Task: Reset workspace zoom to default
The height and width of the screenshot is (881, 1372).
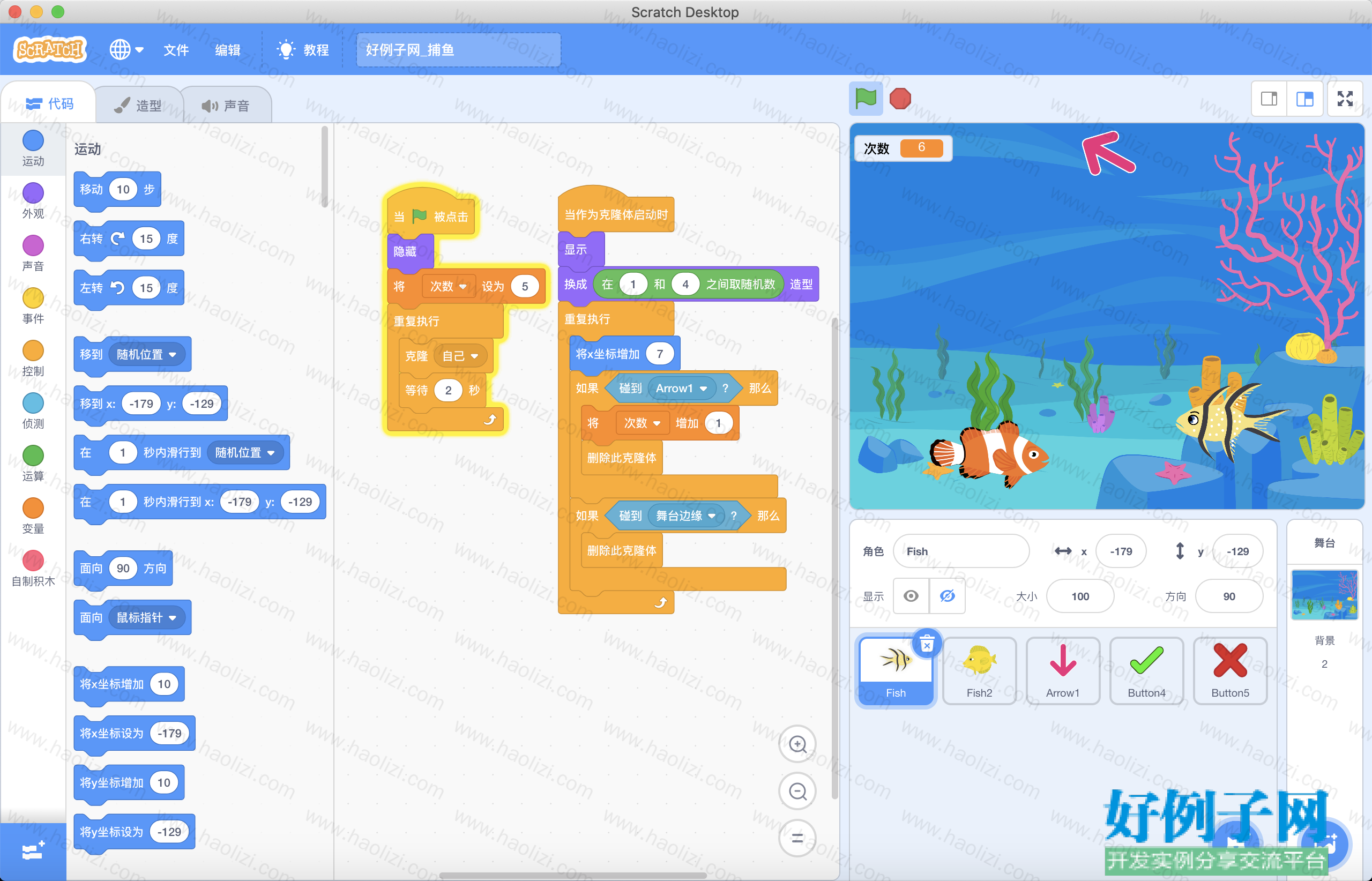Action: pyautogui.click(x=797, y=838)
